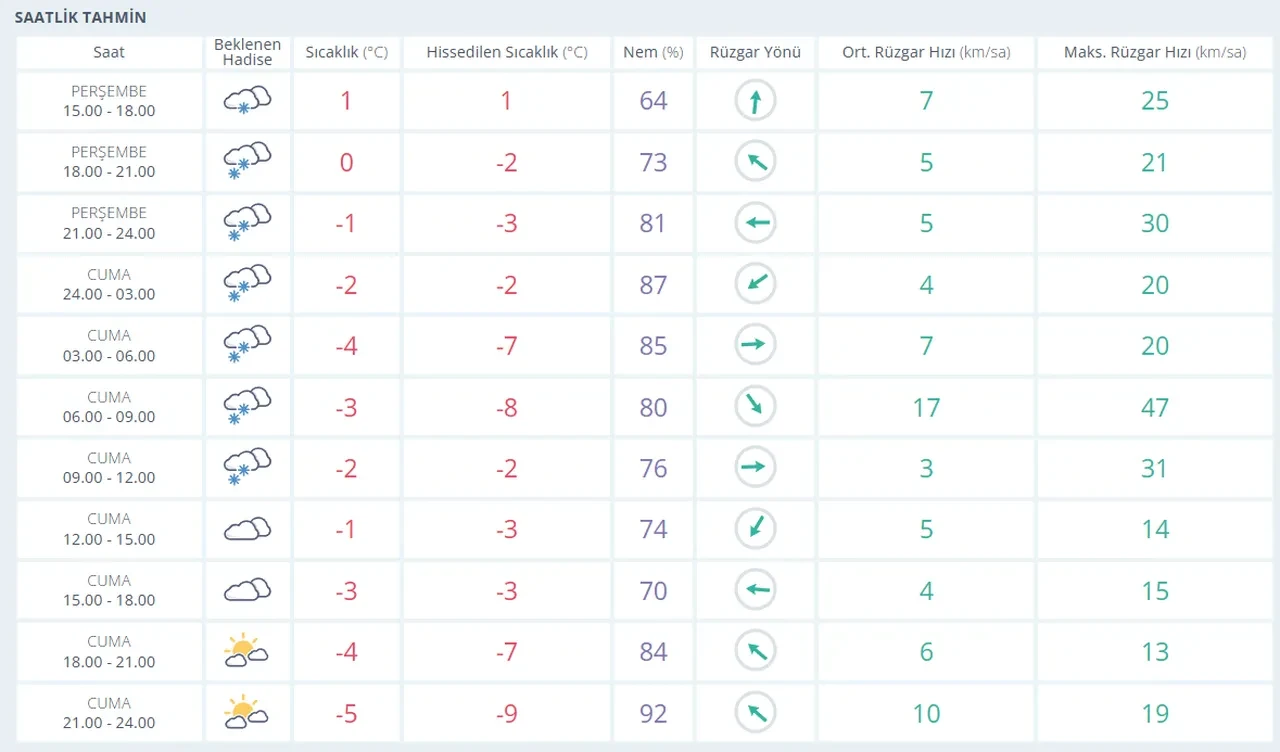Screen dimensions: 1280x752
Task: Click the Hissedilen Sıcaklık column header
Action: [507, 53]
